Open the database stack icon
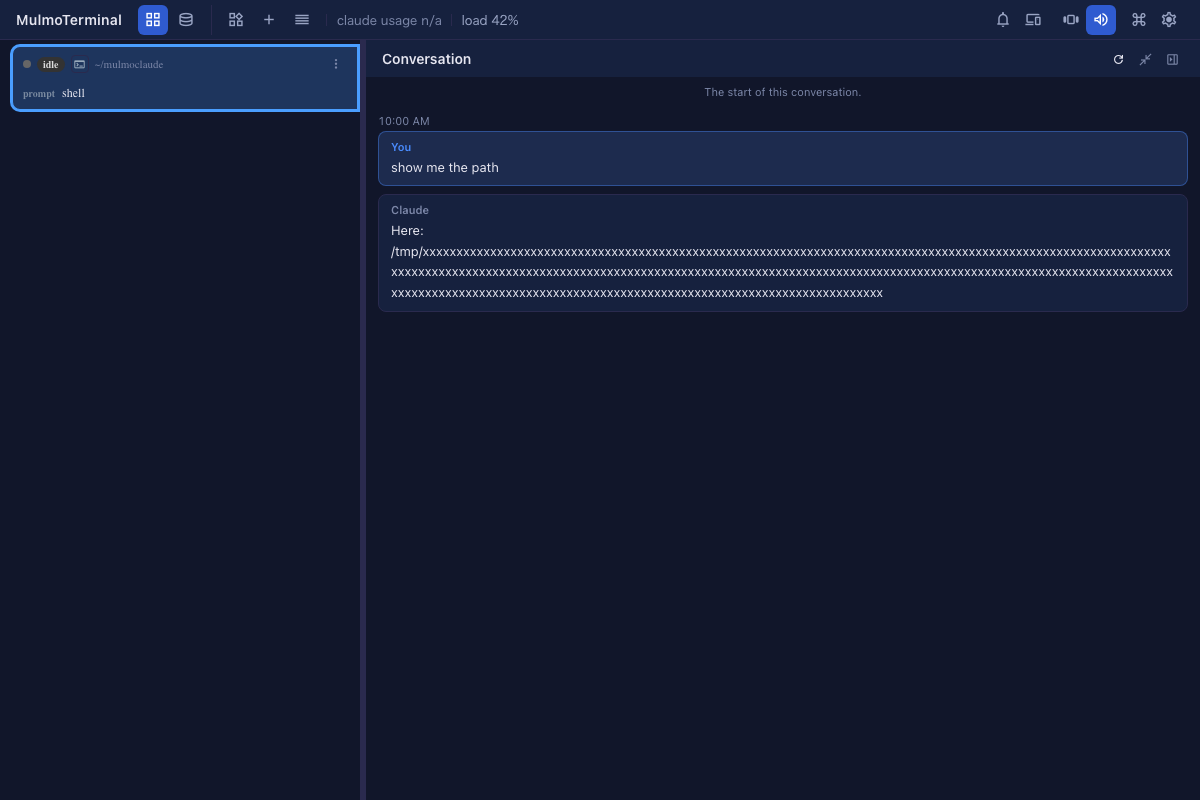 click(186, 20)
